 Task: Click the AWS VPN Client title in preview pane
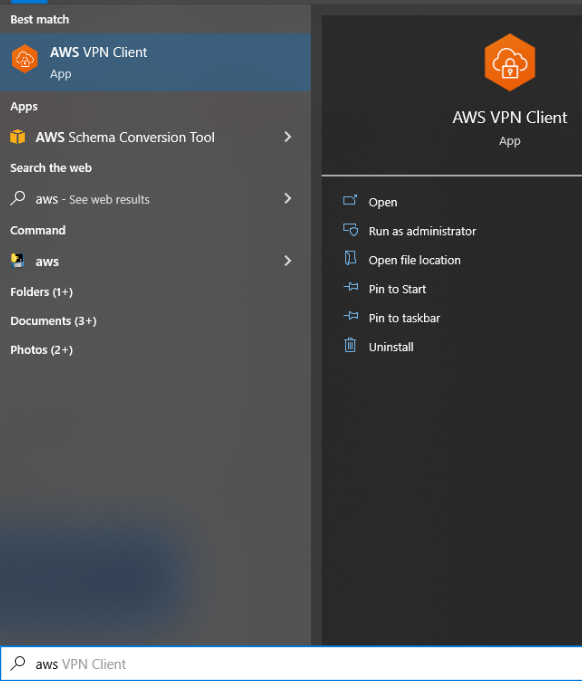[509, 117]
